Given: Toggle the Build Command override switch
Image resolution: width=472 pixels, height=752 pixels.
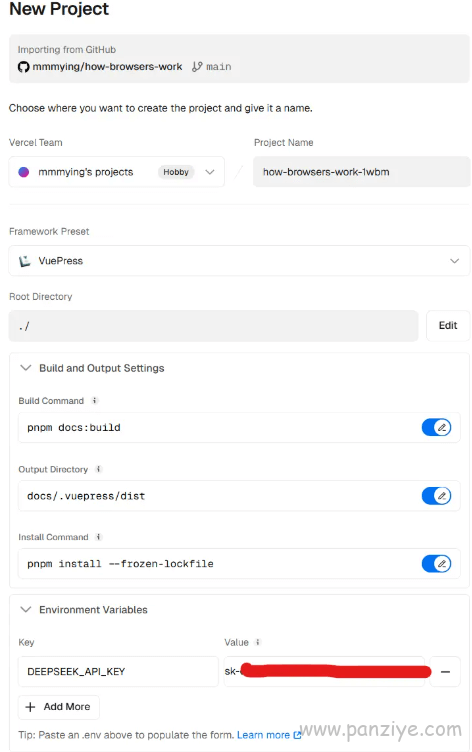Looking at the screenshot, I should point(436,427).
